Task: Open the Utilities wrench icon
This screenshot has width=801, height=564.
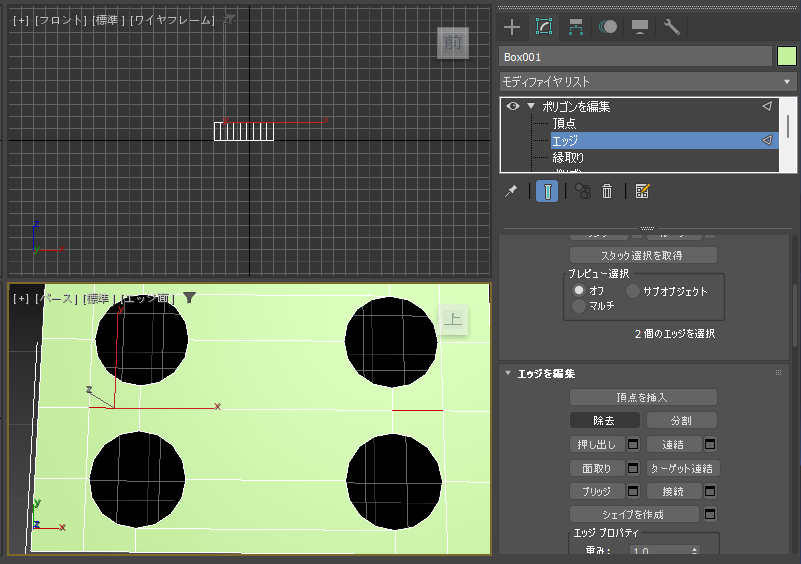Action: click(x=671, y=27)
